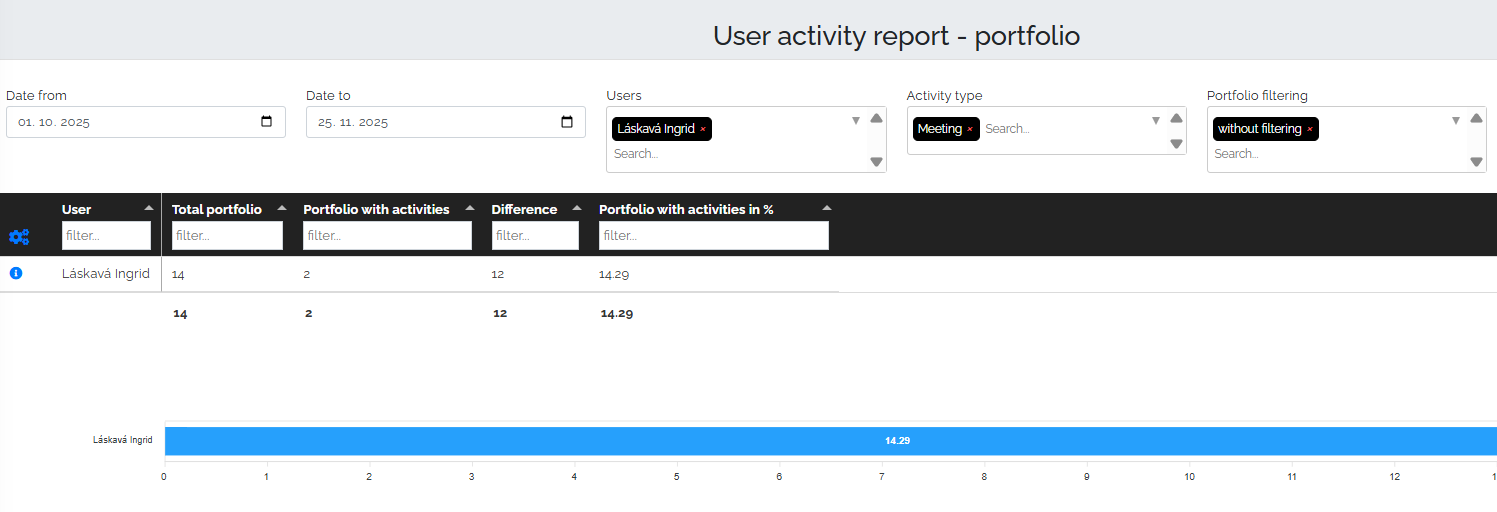The width and height of the screenshot is (1497, 512).
Task: Click the info icon beside Láskavá Ingrid
Action: pyautogui.click(x=16, y=273)
